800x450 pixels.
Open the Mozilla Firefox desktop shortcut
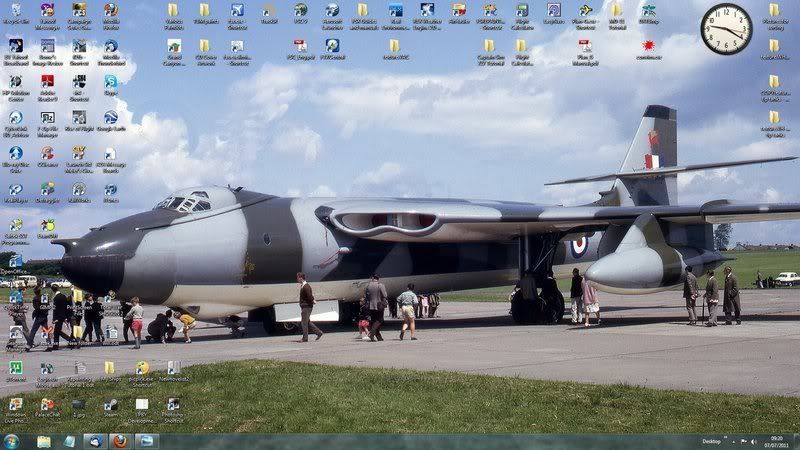point(111,15)
